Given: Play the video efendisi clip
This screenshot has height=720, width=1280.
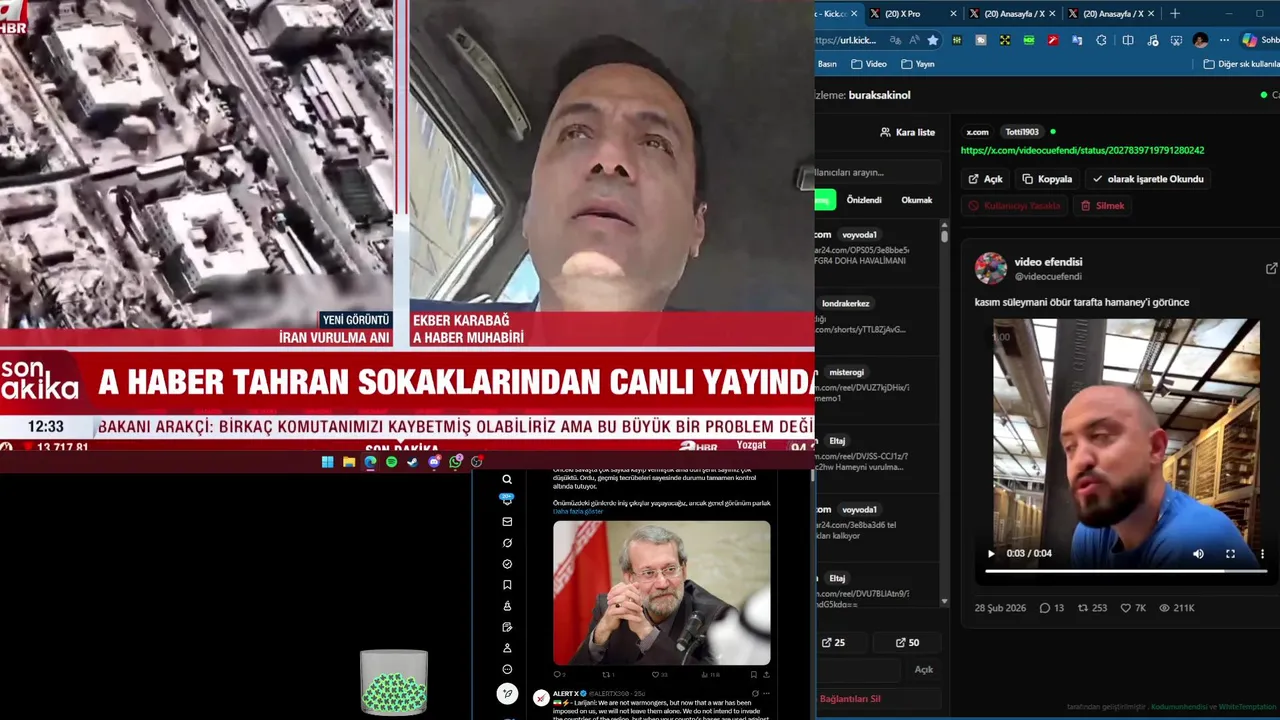Looking at the screenshot, I should tap(991, 553).
